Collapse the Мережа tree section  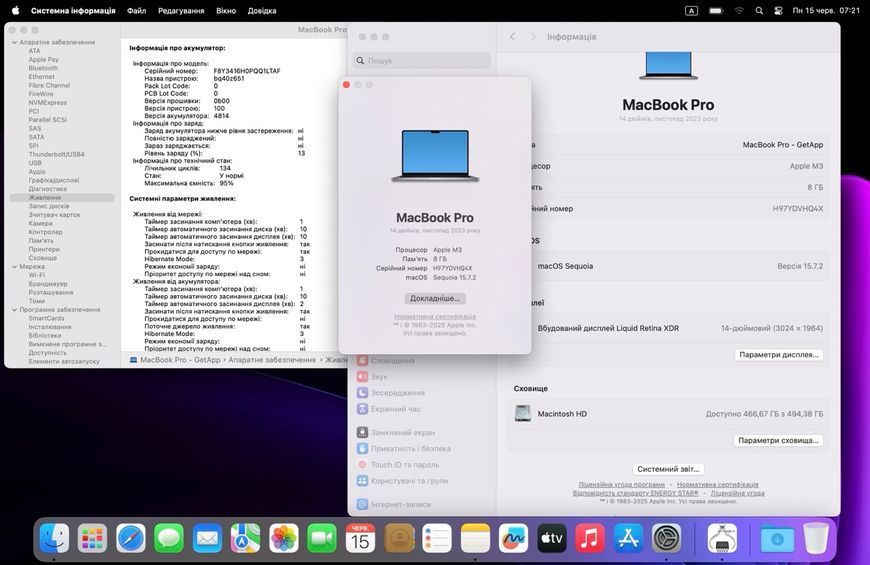pos(14,266)
